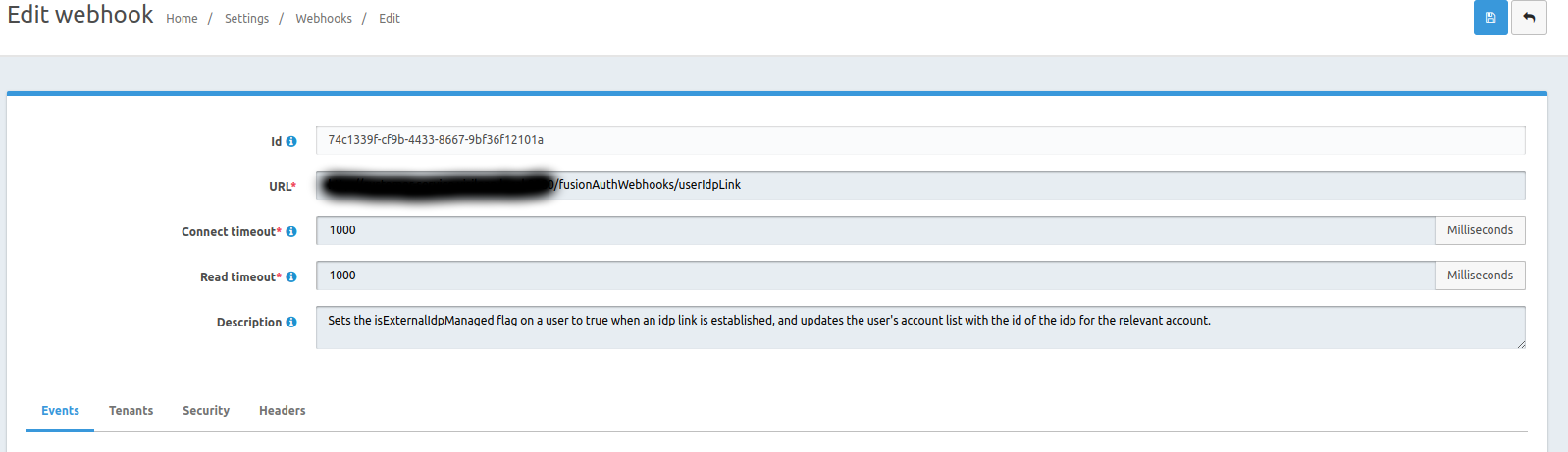Click the info icon next to Id
Screen dimensions: 1568x452
pos(291,142)
